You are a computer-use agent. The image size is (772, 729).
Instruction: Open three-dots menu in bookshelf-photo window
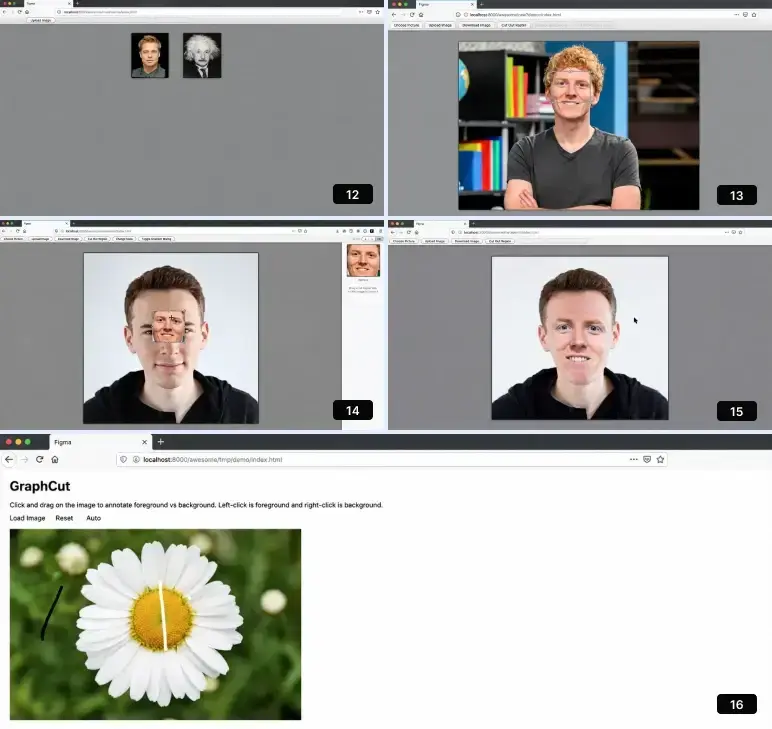coord(737,15)
